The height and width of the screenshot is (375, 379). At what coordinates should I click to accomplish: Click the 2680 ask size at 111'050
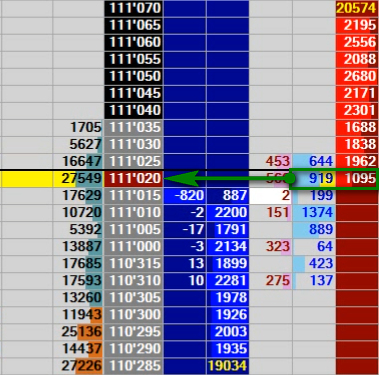coord(357,76)
